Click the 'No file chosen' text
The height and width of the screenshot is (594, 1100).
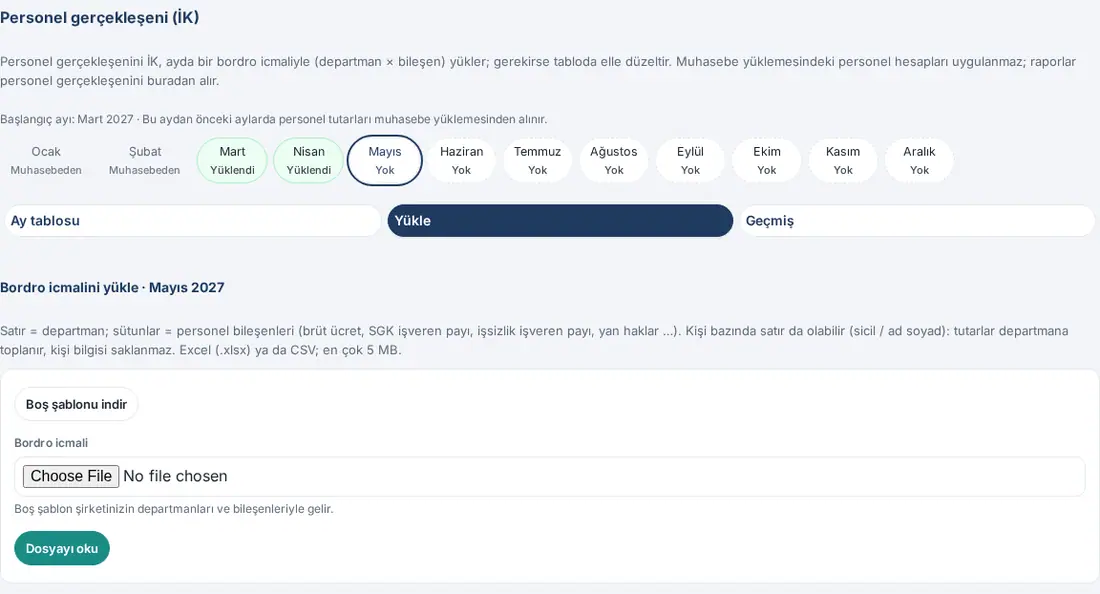point(175,476)
